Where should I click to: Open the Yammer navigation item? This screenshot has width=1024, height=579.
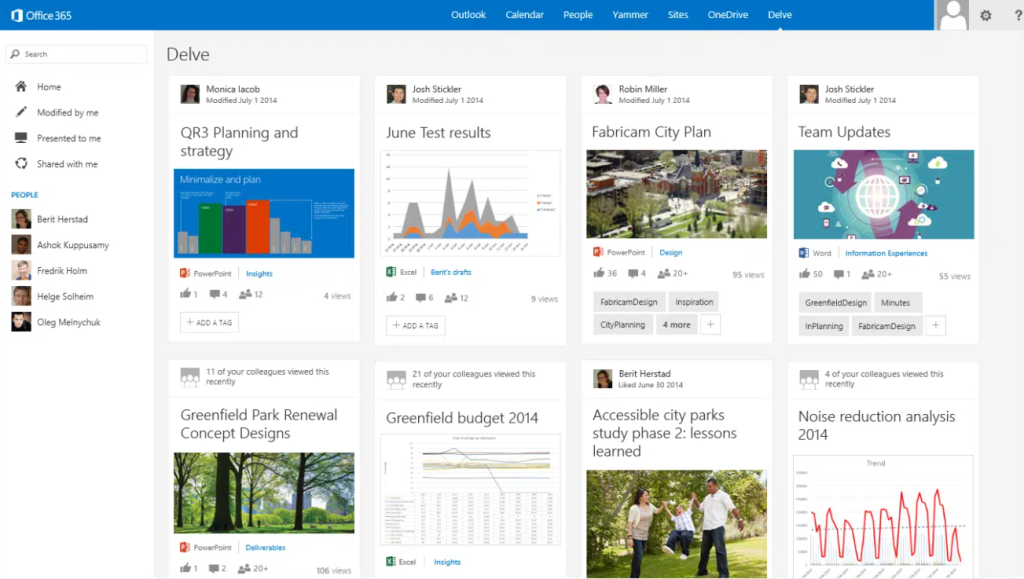[x=630, y=15]
